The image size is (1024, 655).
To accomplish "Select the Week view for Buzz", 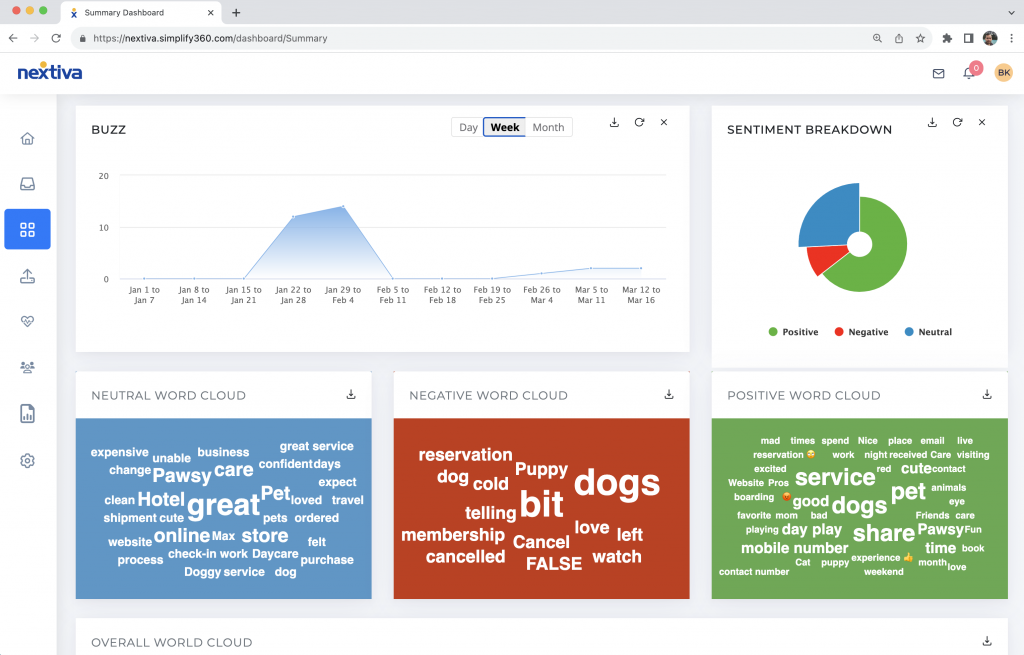I will coord(505,127).
